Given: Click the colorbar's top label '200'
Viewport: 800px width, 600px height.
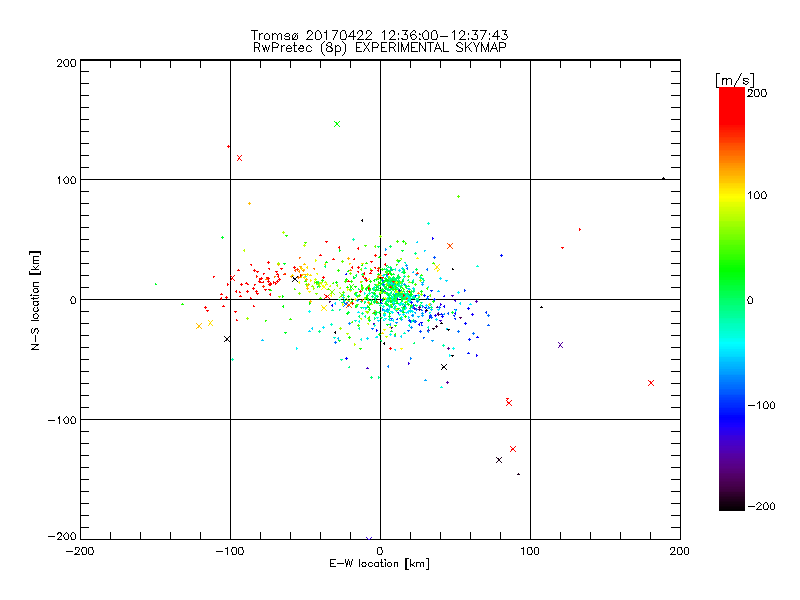Looking at the screenshot, I should point(757,93).
